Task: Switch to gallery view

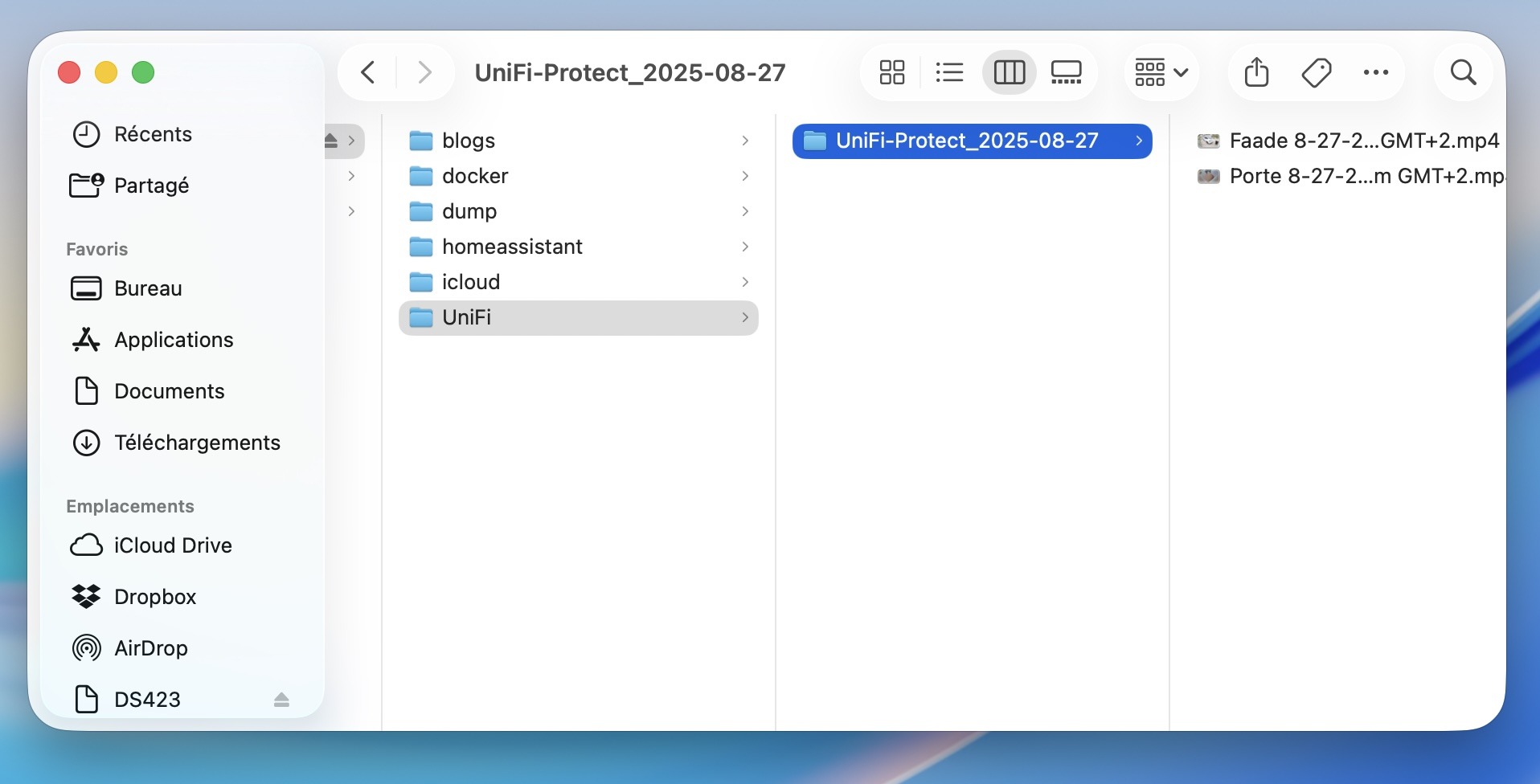Action: pos(1067,72)
